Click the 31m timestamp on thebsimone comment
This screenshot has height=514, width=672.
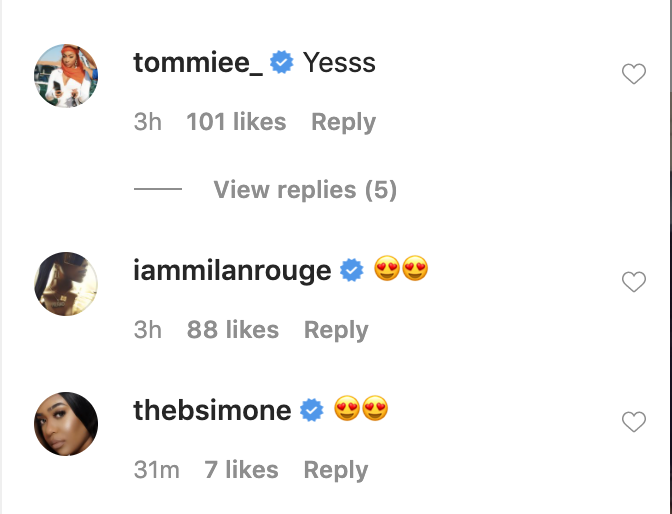click(x=157, y=470)
